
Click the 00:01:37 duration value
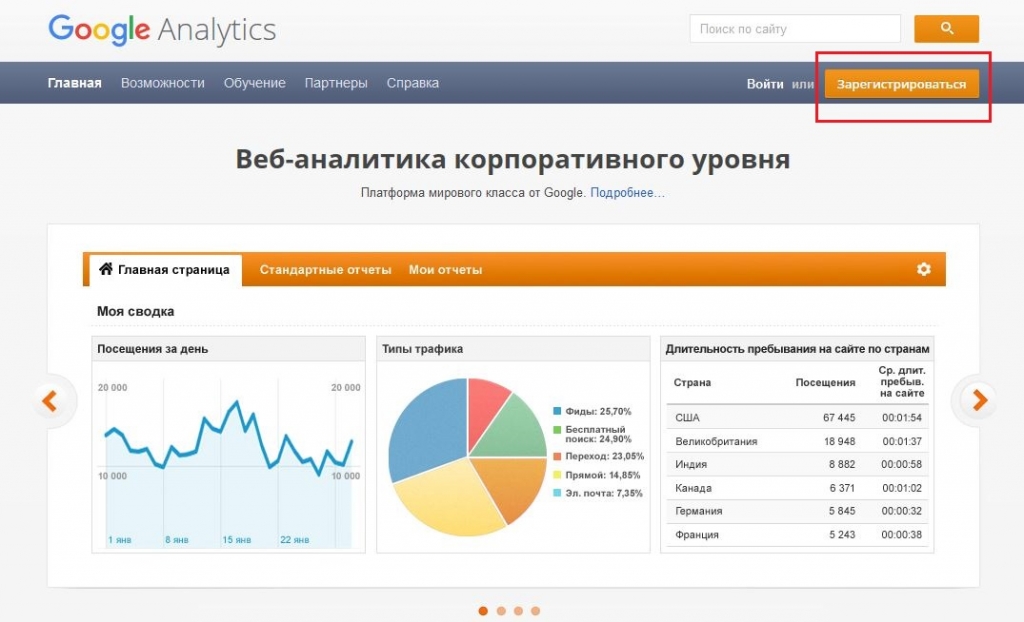click(x=902, y=441)
